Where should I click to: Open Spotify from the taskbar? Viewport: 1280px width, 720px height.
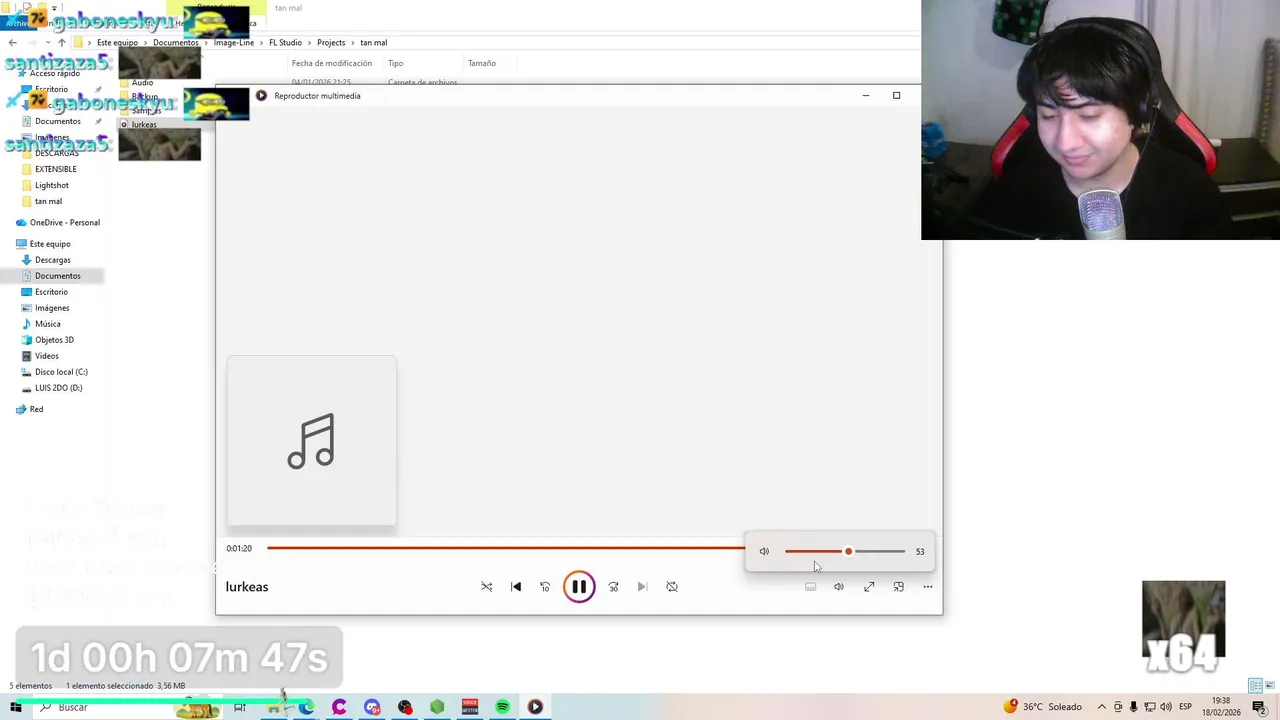point(502,707)
